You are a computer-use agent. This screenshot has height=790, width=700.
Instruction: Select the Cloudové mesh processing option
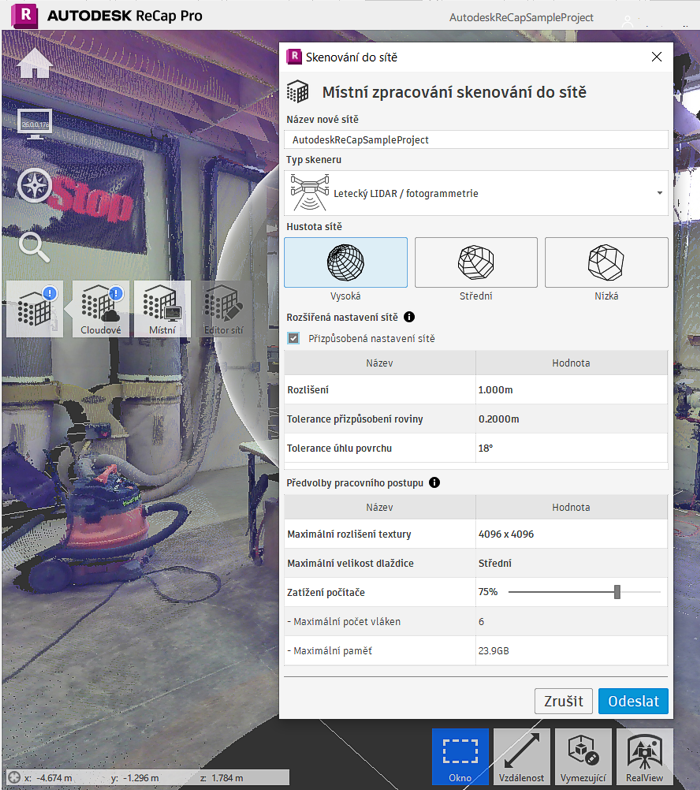(x=100, y=308)
